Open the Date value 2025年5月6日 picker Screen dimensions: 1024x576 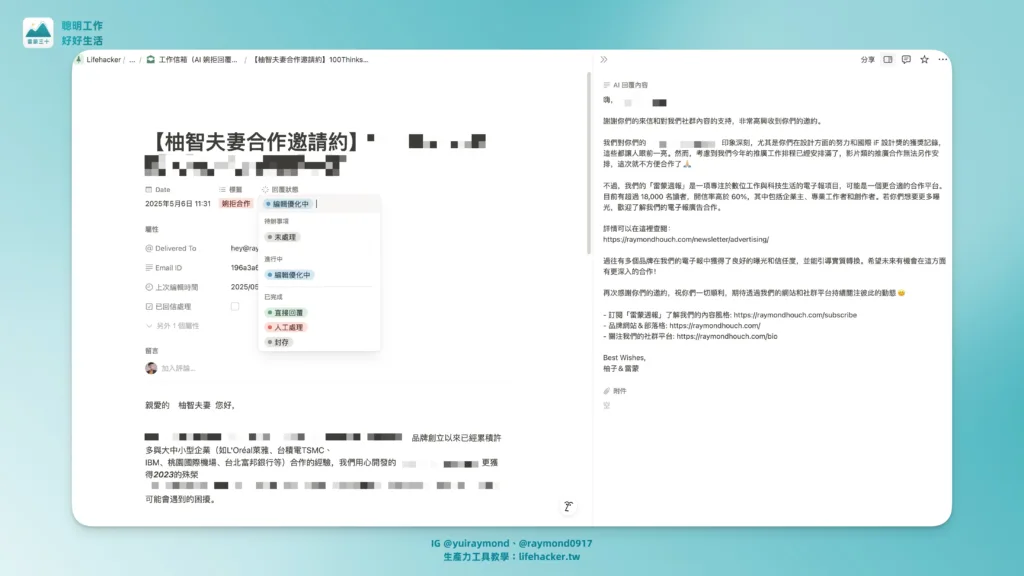tap(177, 203)
